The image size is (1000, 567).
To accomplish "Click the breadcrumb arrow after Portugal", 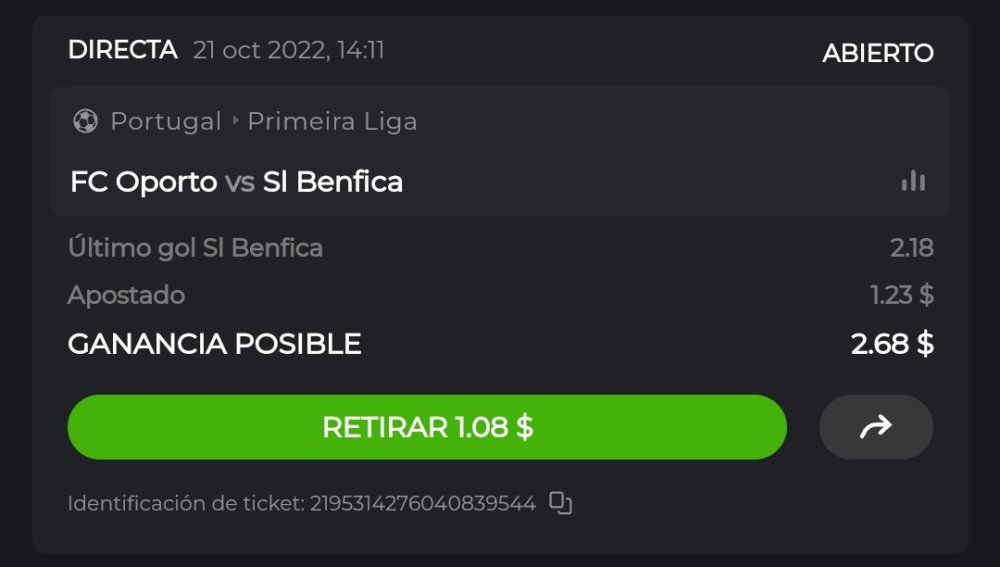I will click(x=236, y=122).
